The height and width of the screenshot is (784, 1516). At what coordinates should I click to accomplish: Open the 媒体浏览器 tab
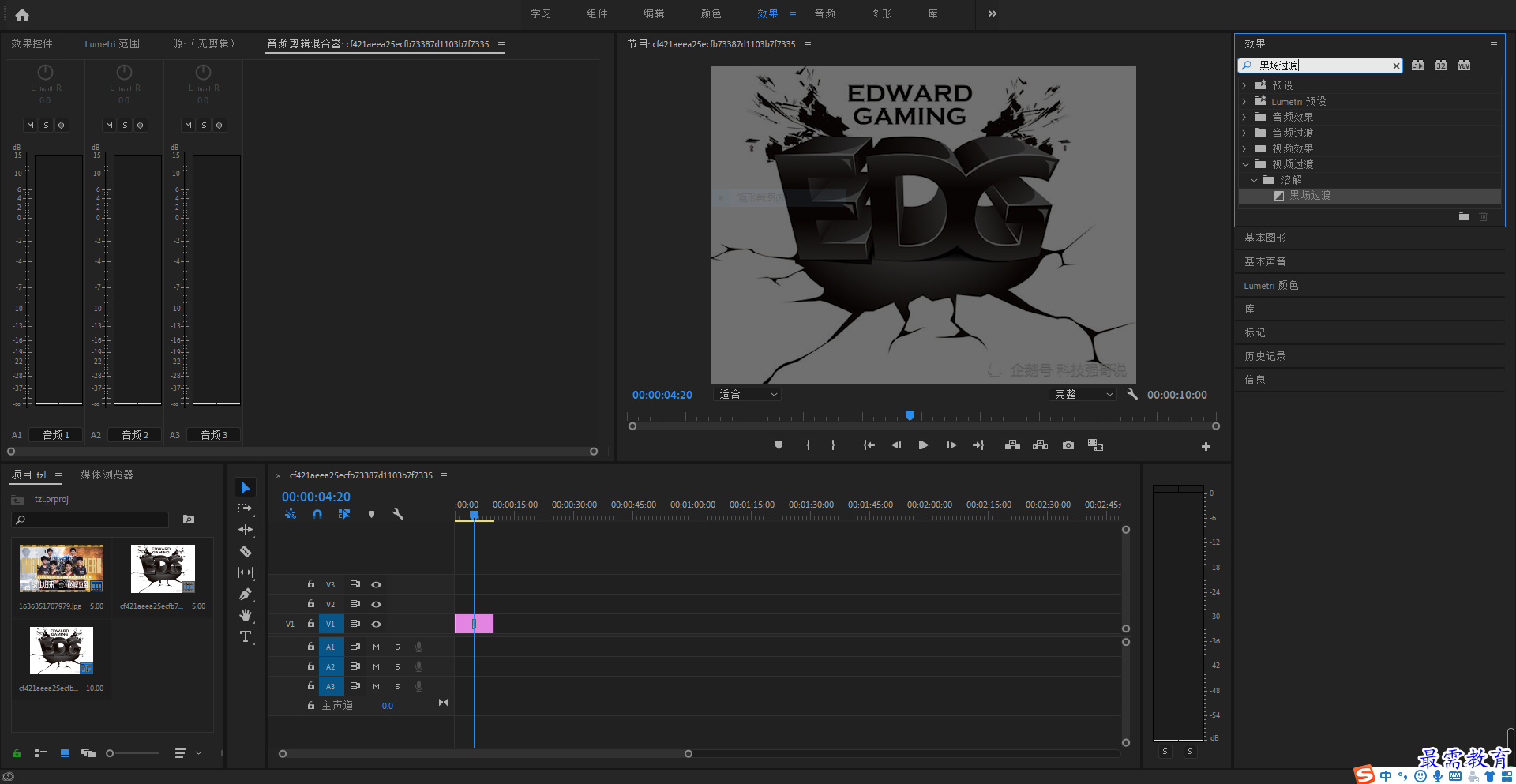(107, 475)
